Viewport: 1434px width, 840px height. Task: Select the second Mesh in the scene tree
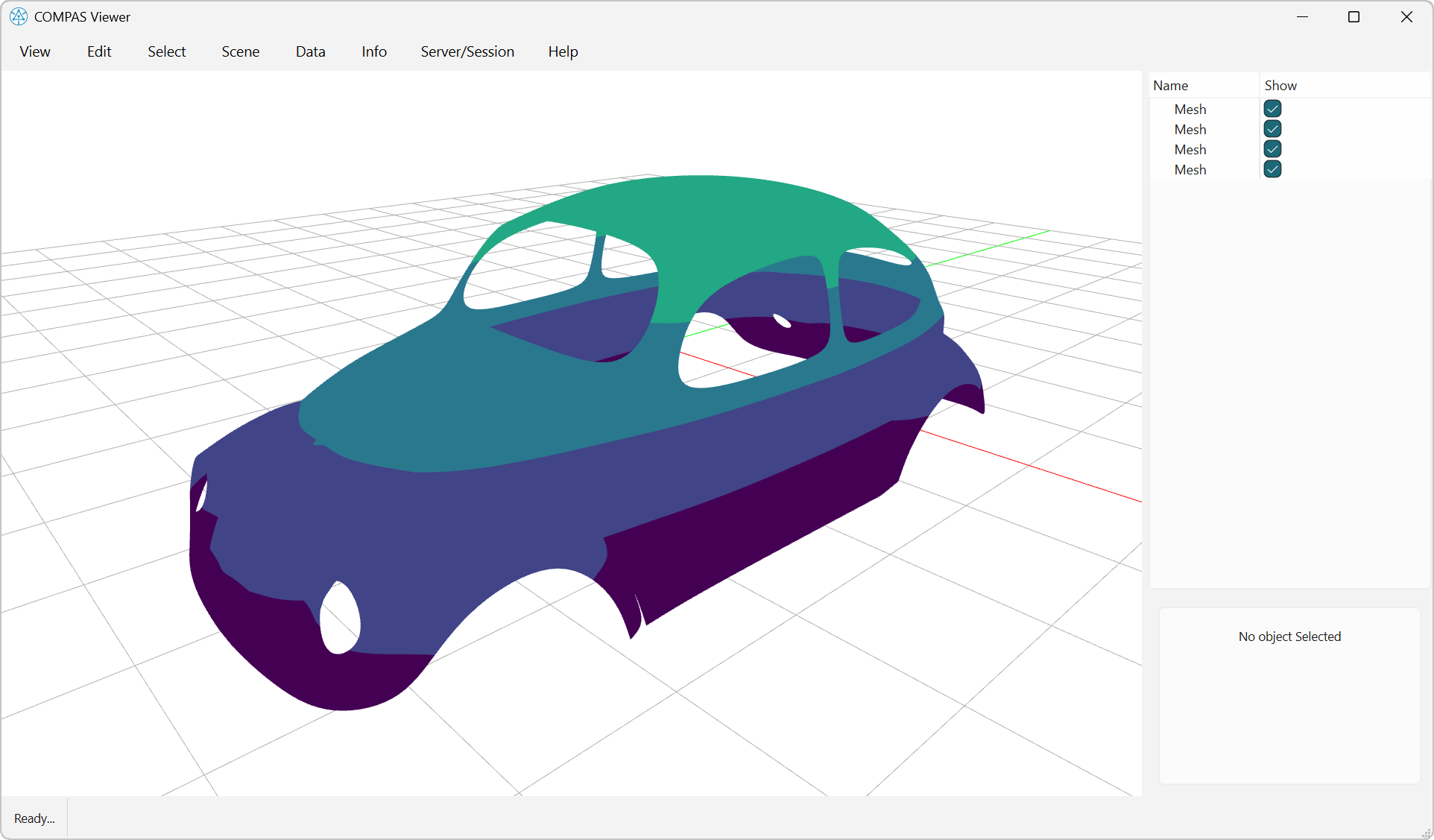[1190, 129]
